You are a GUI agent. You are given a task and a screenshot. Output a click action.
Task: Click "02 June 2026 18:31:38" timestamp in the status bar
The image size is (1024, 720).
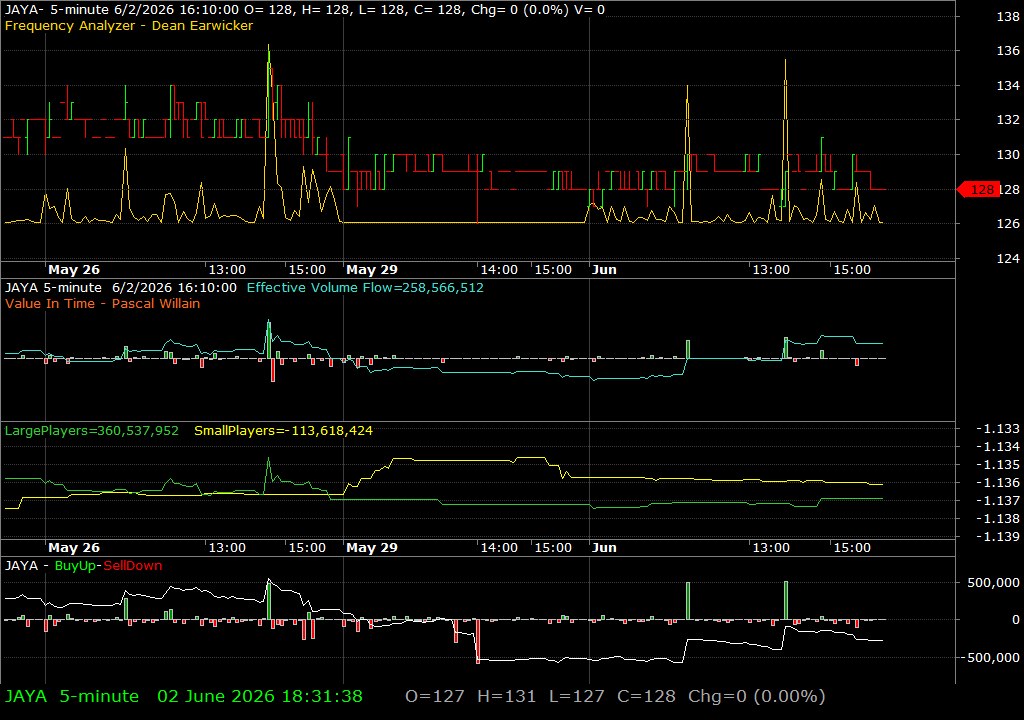260,696
